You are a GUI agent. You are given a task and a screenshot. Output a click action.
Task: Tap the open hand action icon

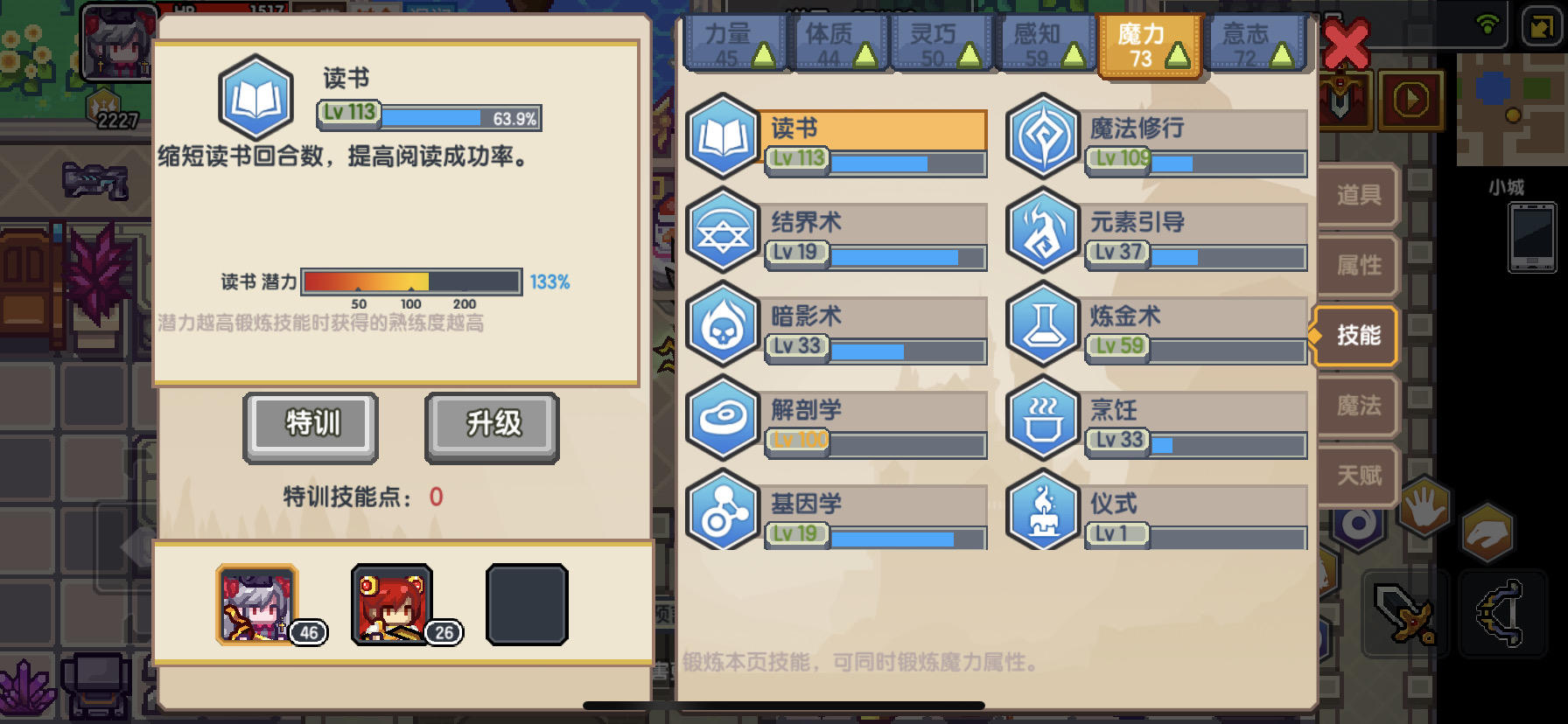click(1423, 507)
